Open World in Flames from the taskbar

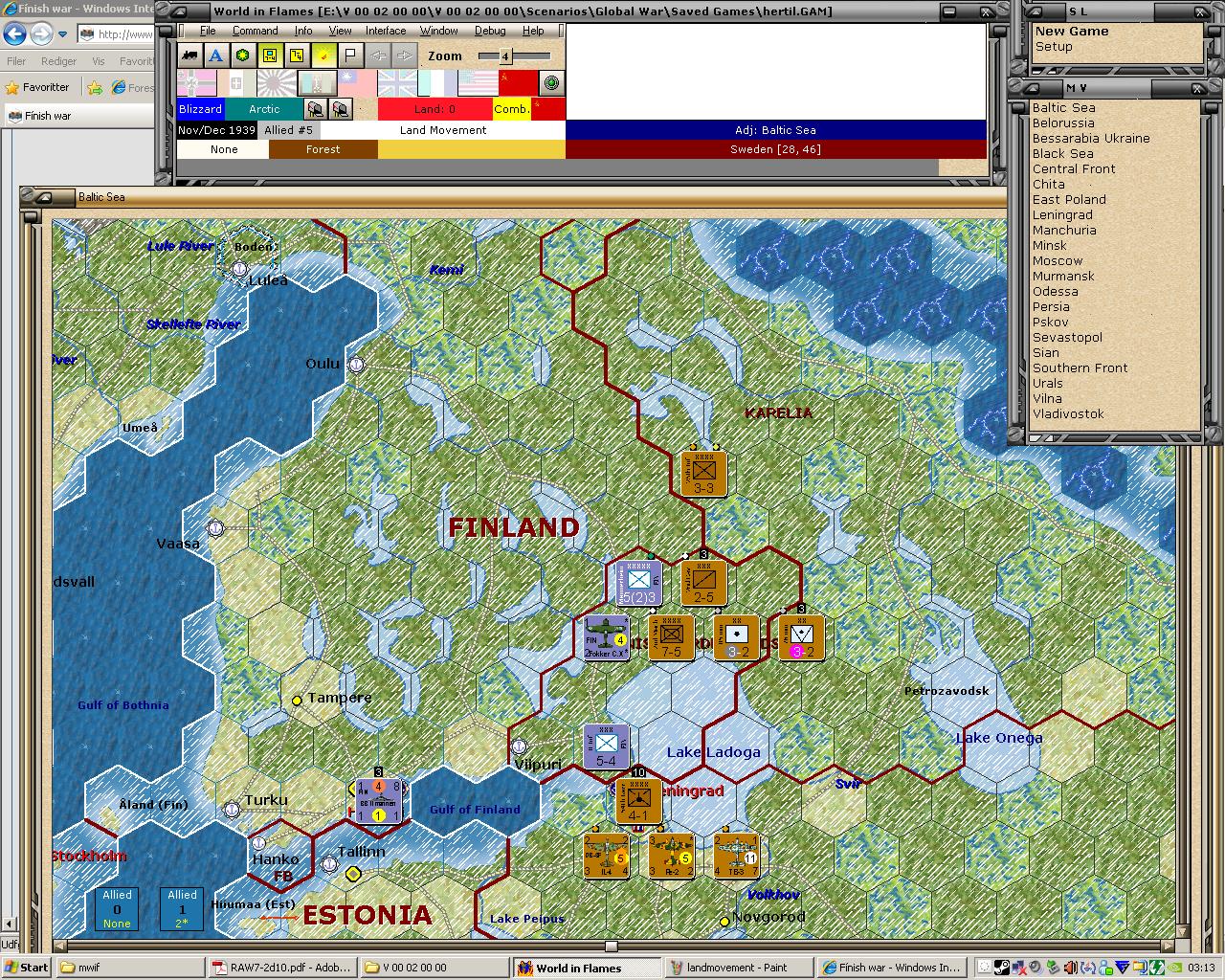pyautogui.click(x=587, y=967)
